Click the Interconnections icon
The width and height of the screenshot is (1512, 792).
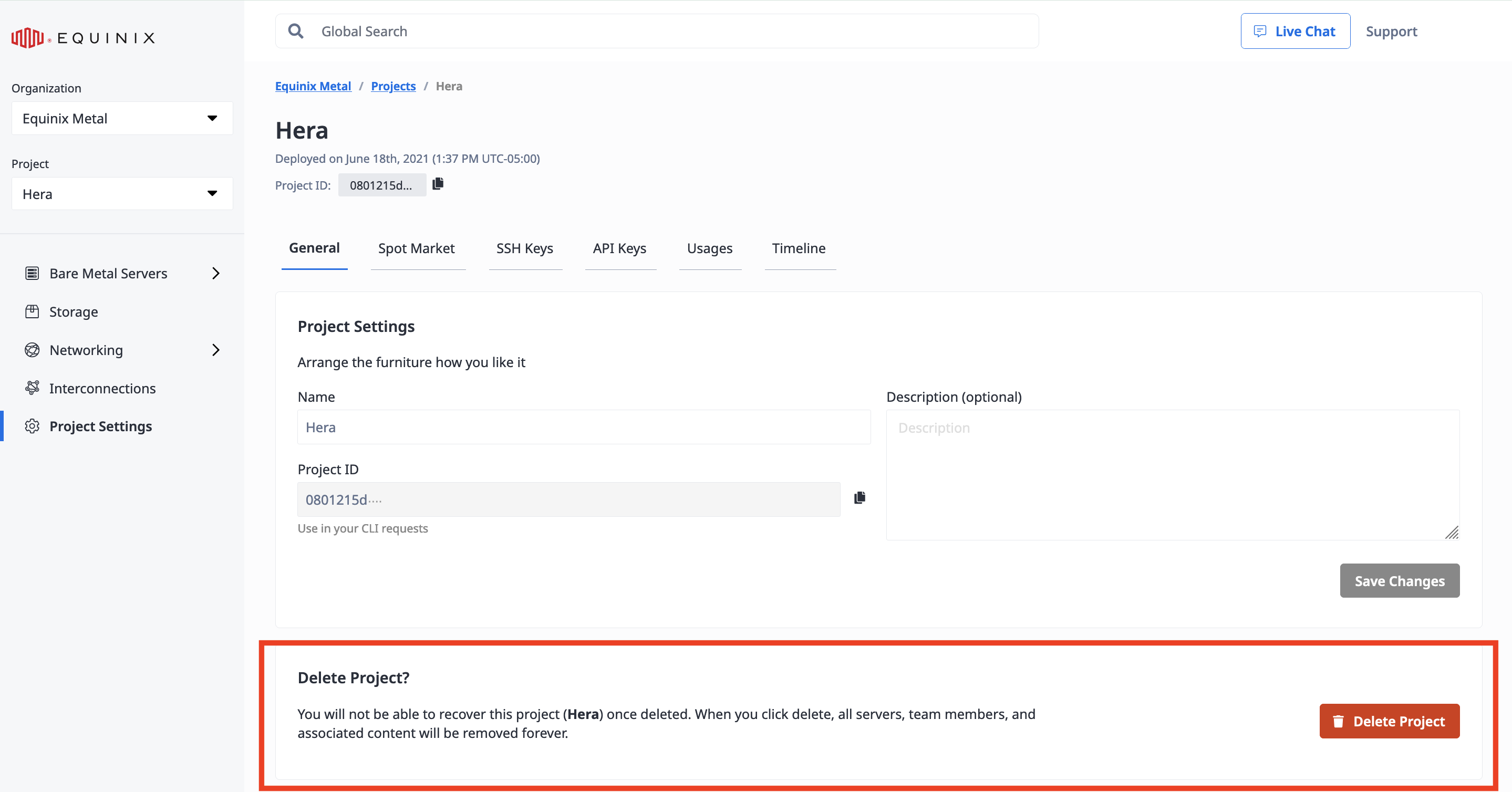coord(32,388)
